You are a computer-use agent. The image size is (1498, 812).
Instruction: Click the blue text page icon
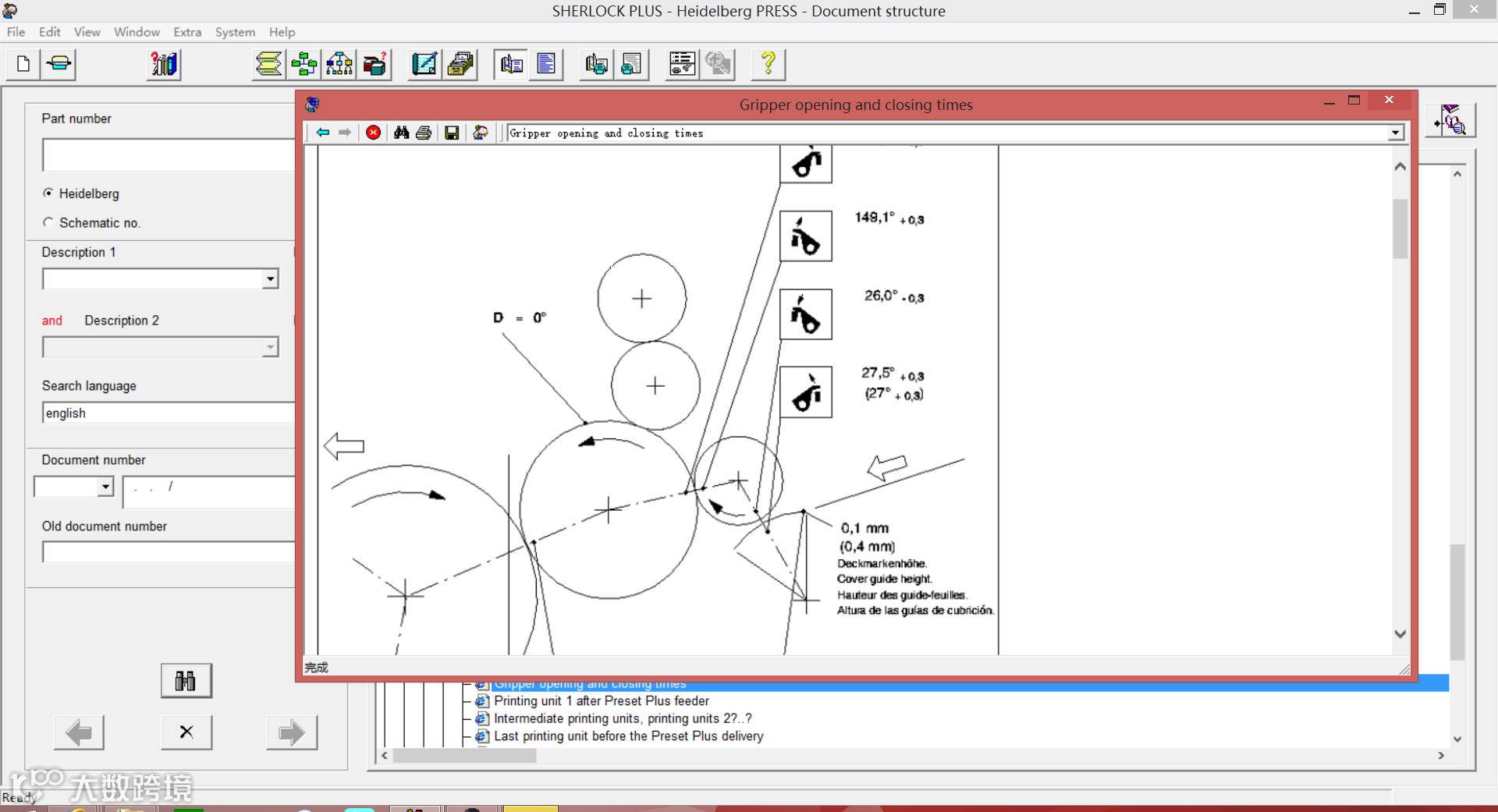546,64
